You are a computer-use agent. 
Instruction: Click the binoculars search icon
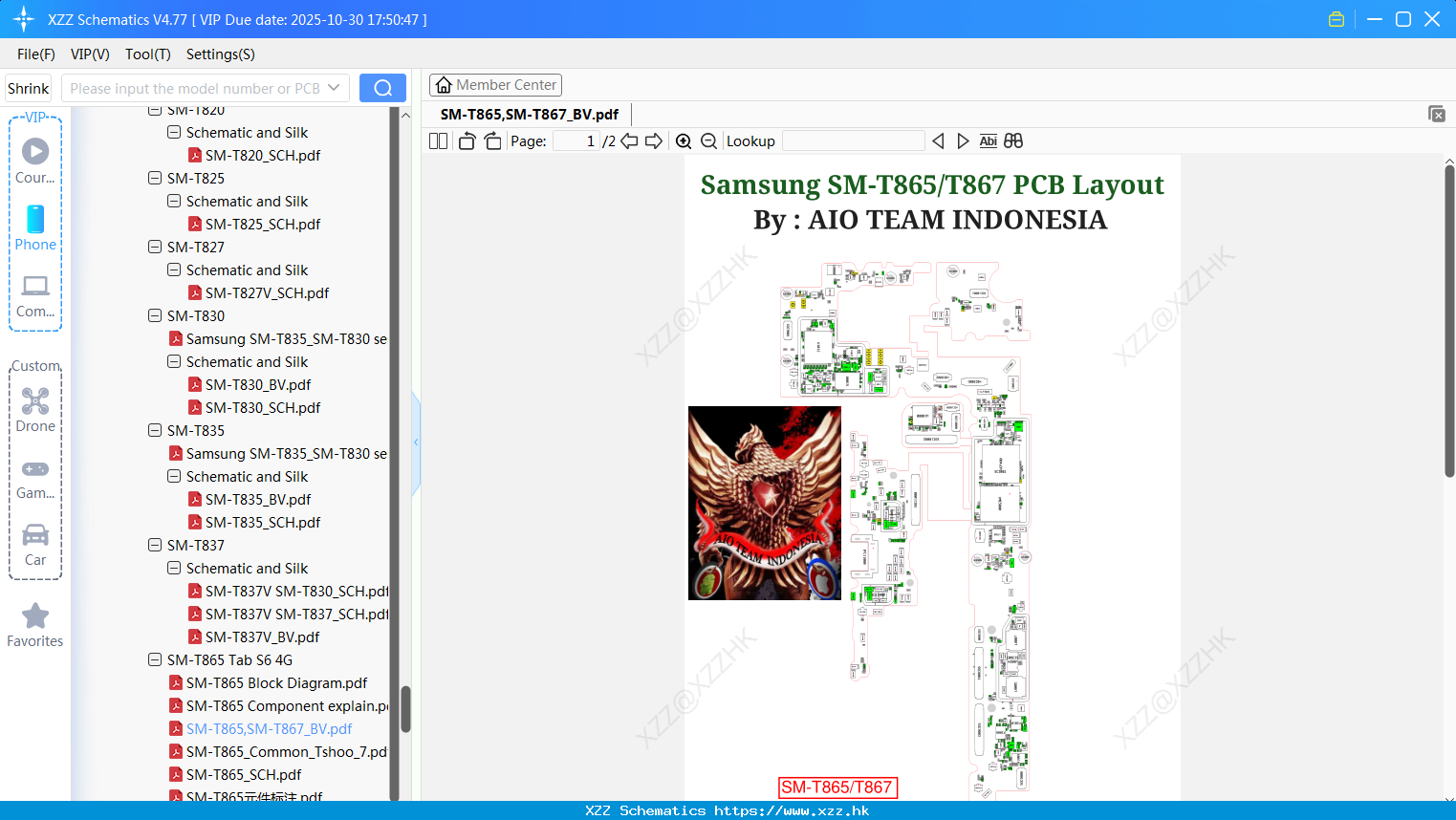[1013, 140]
